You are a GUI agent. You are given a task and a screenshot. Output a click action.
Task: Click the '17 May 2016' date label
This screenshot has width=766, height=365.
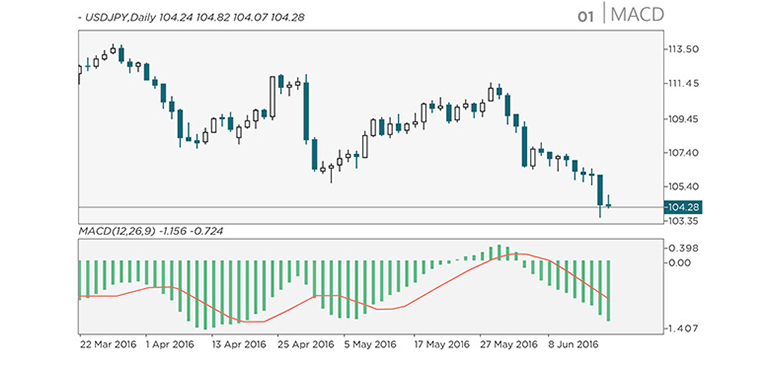pyautogui.click(x=443, y=344)
